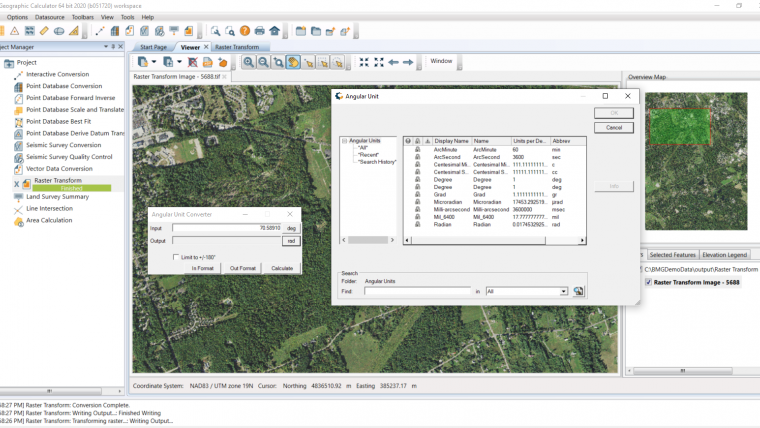Open the Toolbars menu
Viewport: 760px width, 428px height.
tap(82, 17)
